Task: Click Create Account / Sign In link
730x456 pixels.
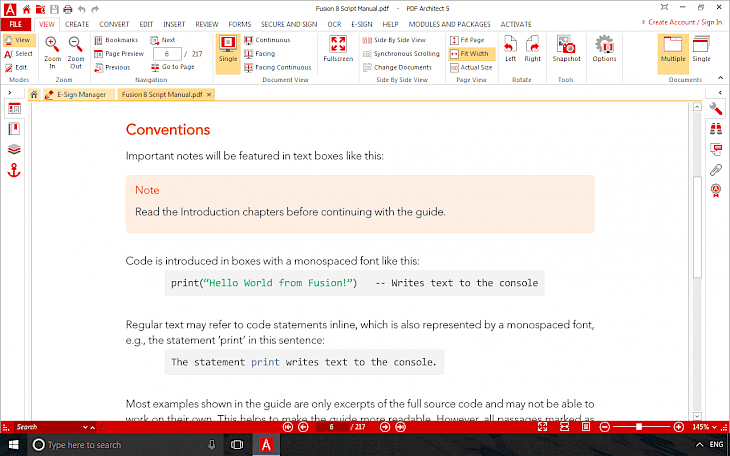Action: (x=684, y=22)
